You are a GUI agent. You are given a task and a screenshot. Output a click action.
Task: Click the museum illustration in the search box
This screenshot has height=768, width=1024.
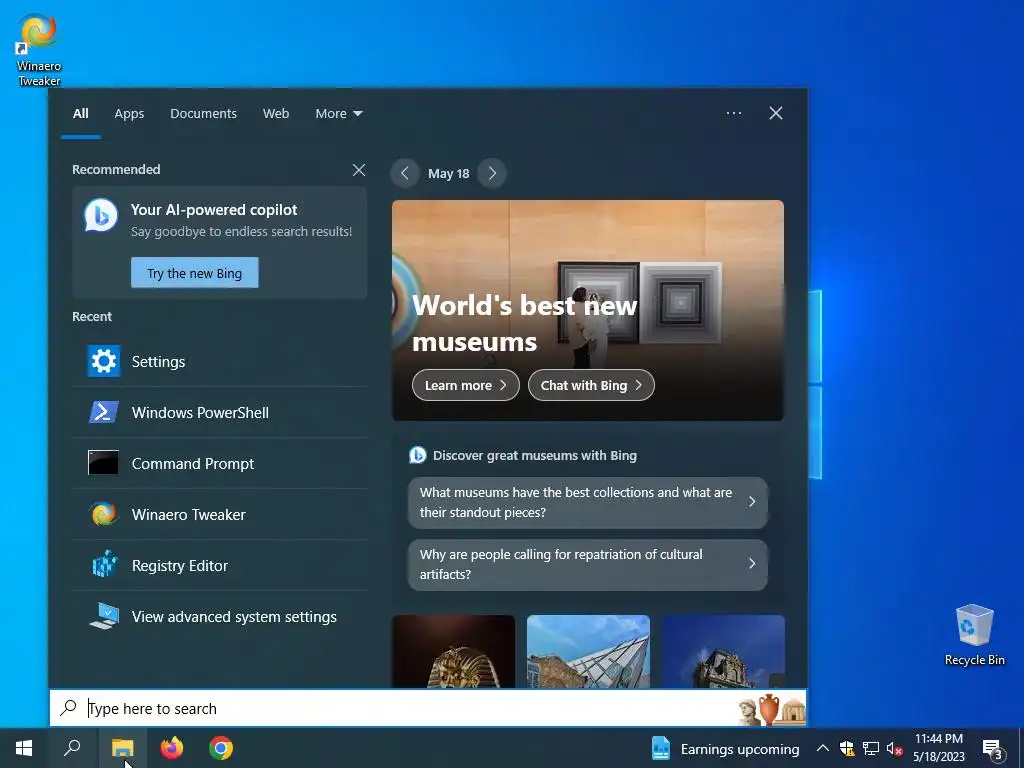[771, 709]
